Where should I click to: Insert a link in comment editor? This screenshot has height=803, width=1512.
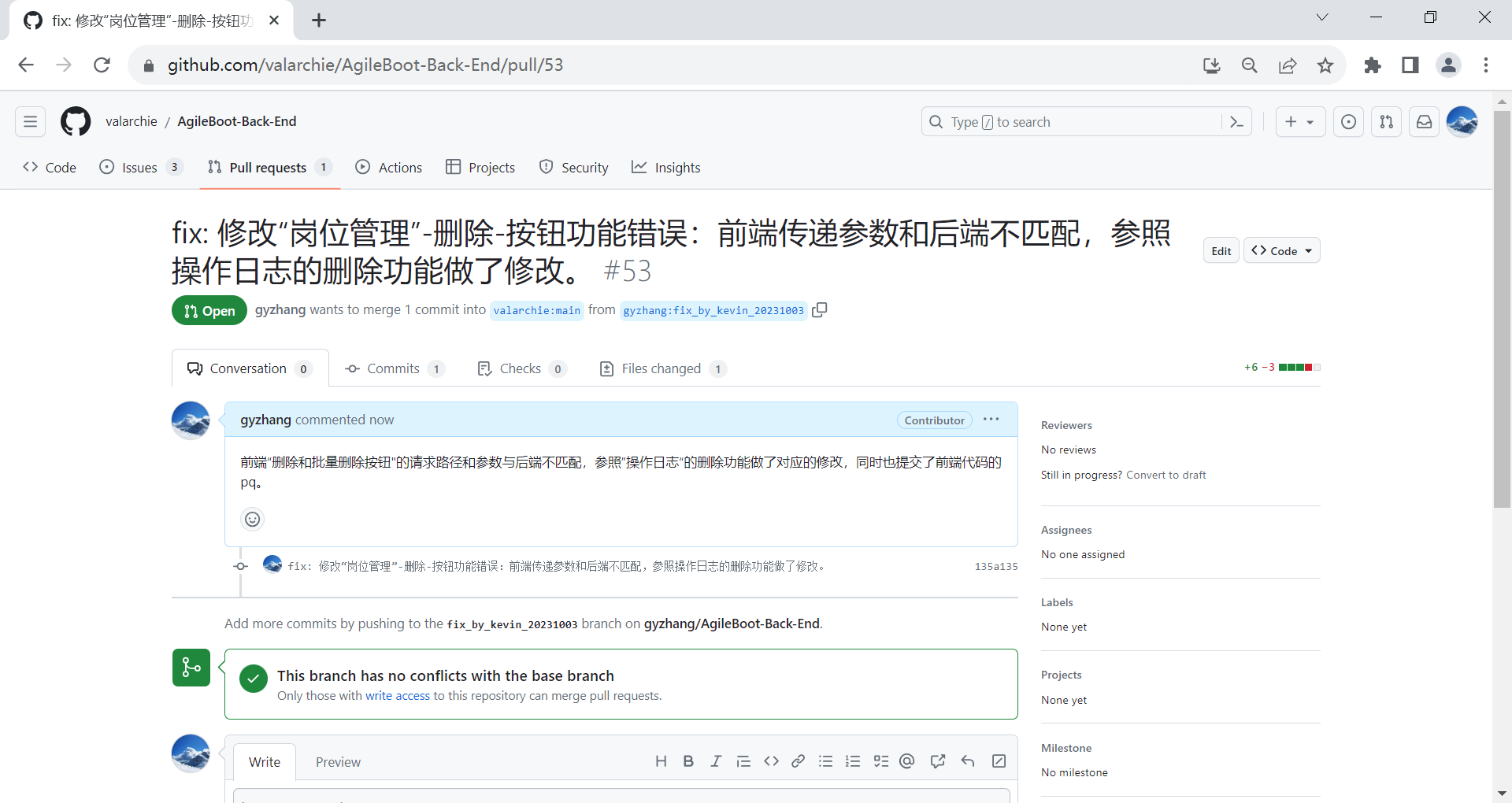coord(798,761)
